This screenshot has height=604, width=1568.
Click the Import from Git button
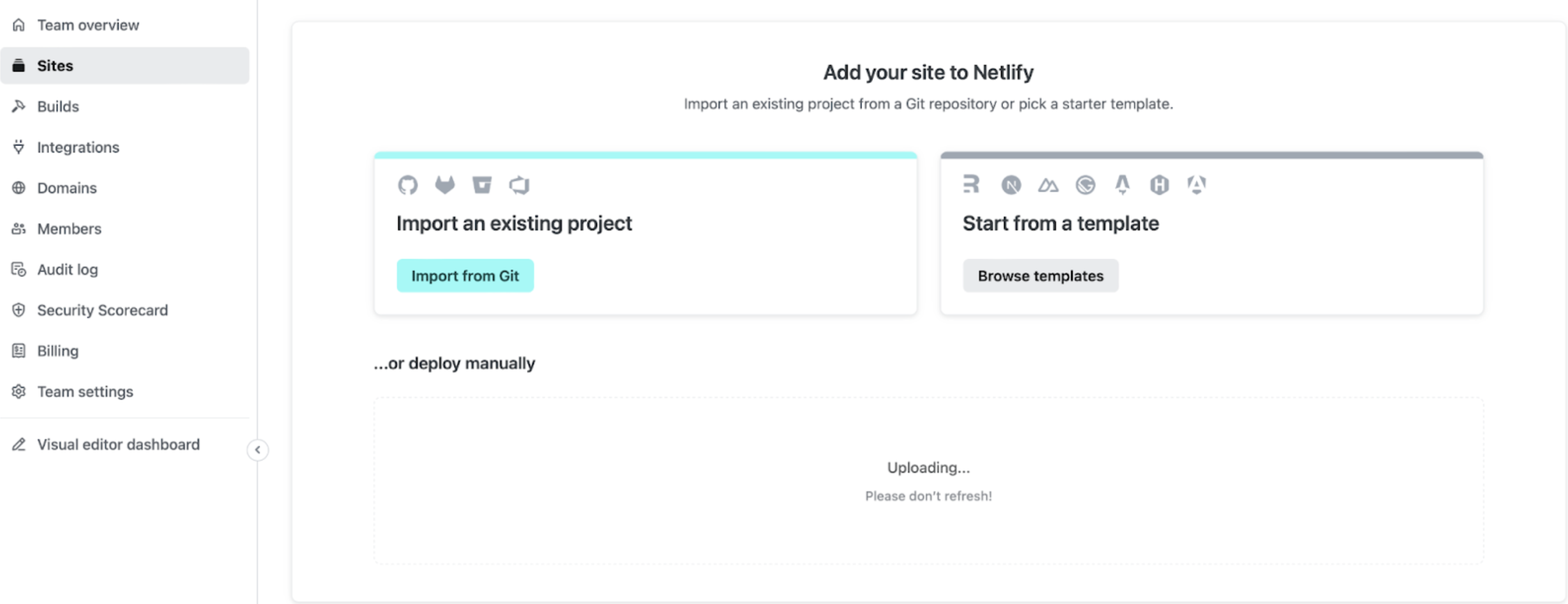point(465,276)
